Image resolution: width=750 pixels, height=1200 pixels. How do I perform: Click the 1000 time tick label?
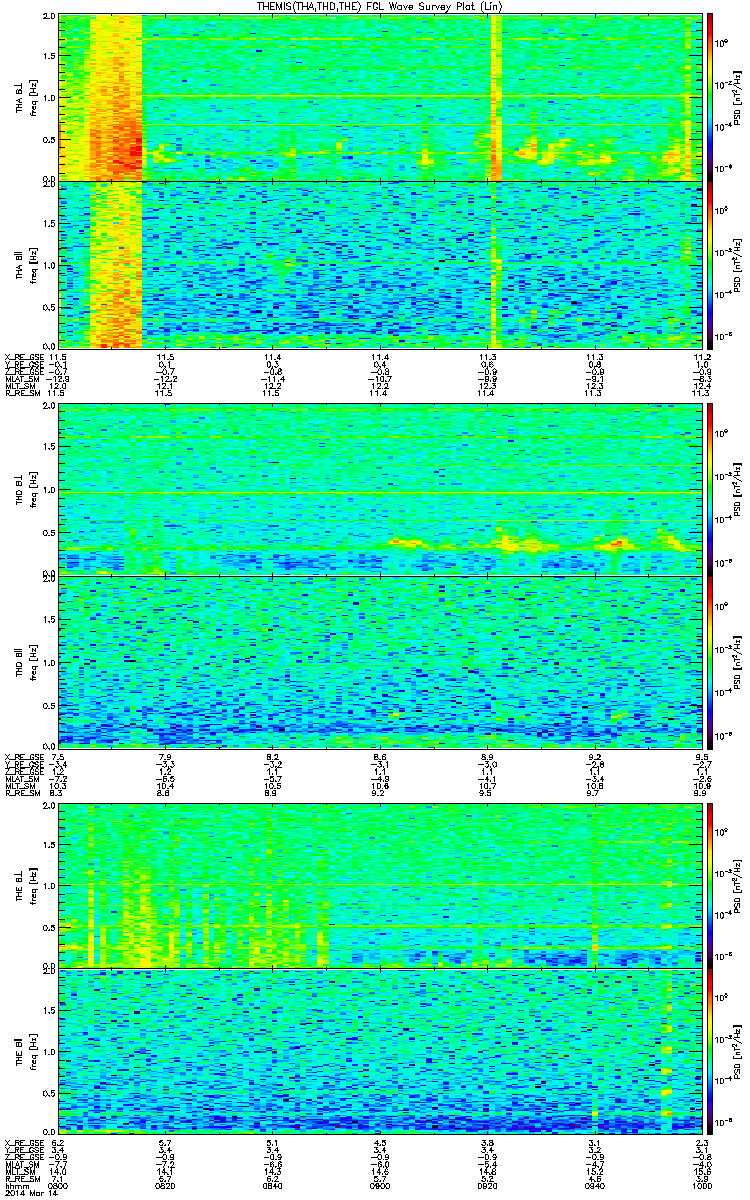point(702,1187)
